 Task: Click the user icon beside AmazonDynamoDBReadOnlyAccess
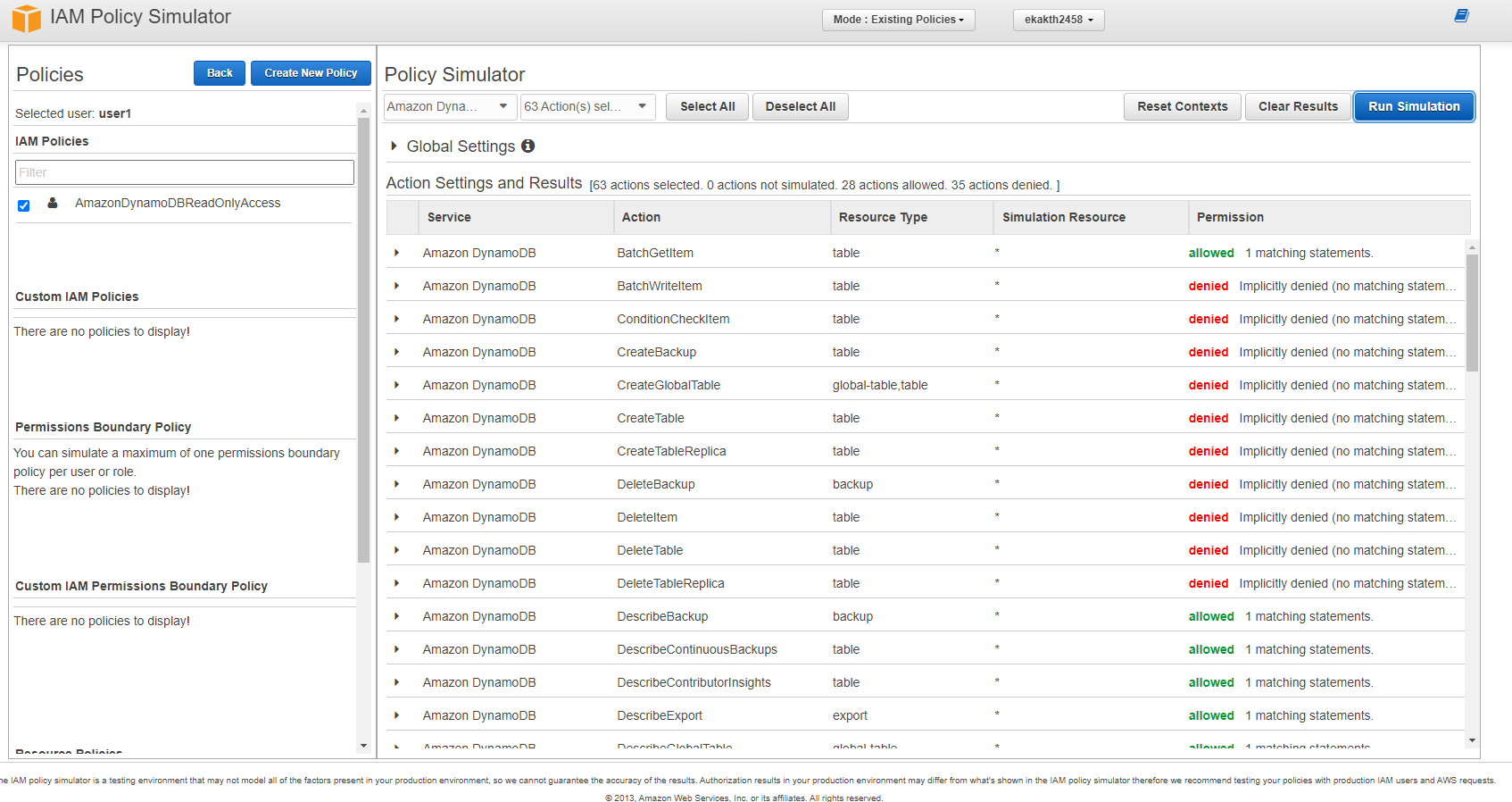(x=53, y=203)
